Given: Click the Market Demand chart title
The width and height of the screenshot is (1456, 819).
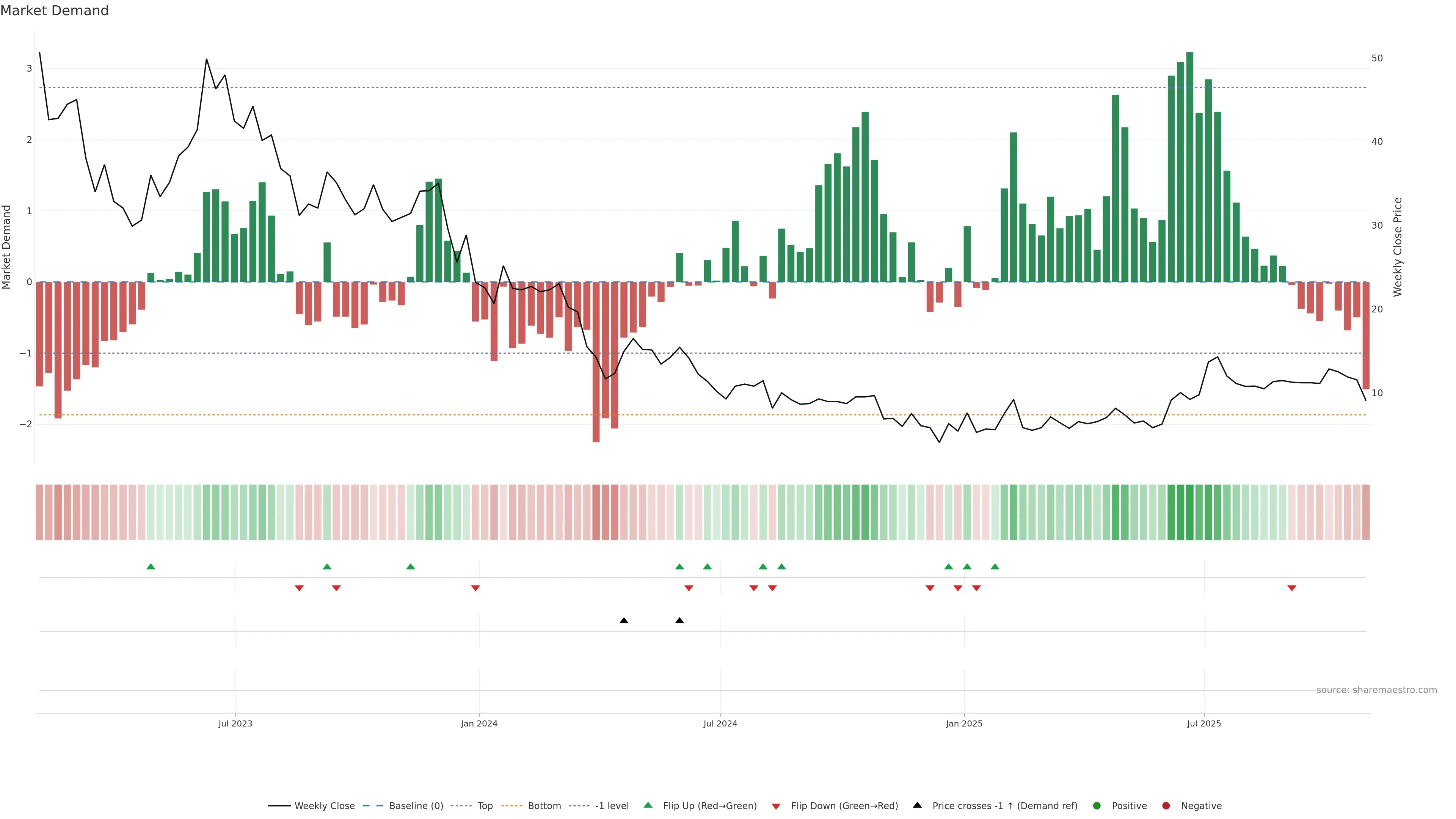Looking at the screenshot, I should coord(54,11).
